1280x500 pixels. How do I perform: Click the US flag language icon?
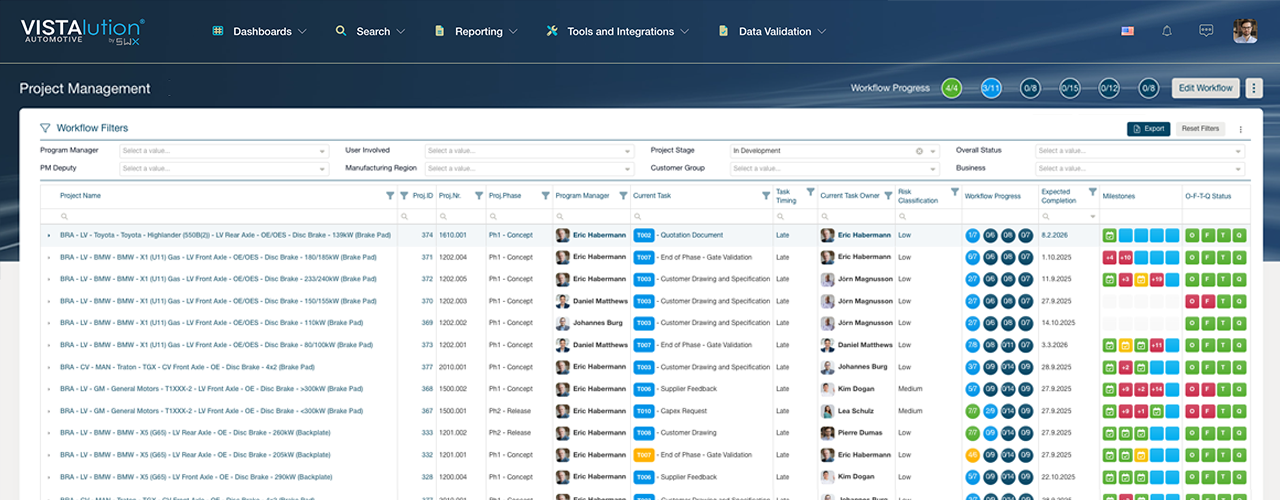[1127, 31]
